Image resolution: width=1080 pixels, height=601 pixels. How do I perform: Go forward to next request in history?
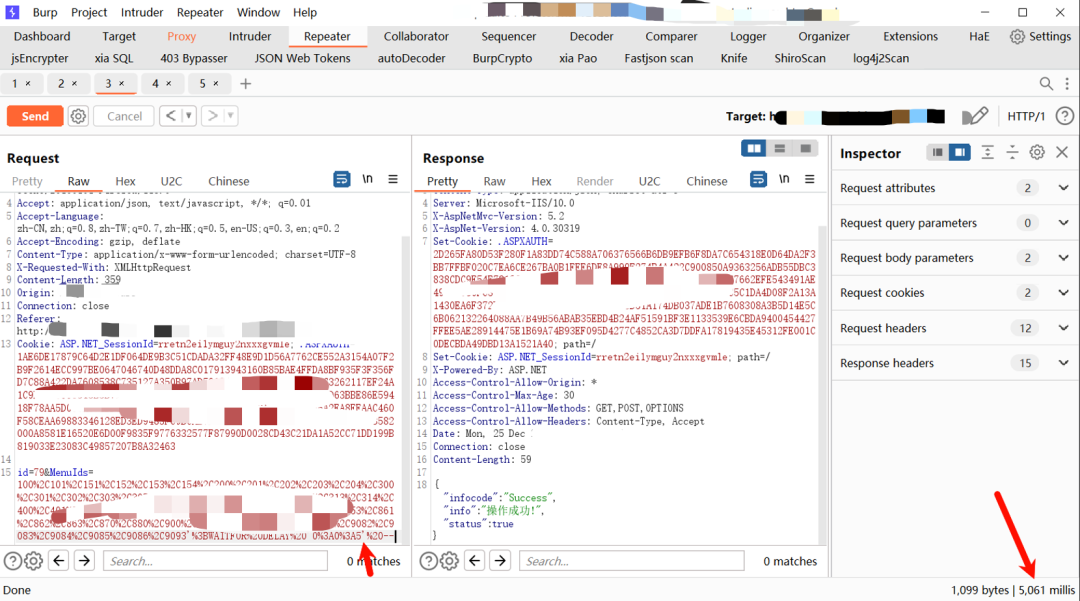pos(213,116)
